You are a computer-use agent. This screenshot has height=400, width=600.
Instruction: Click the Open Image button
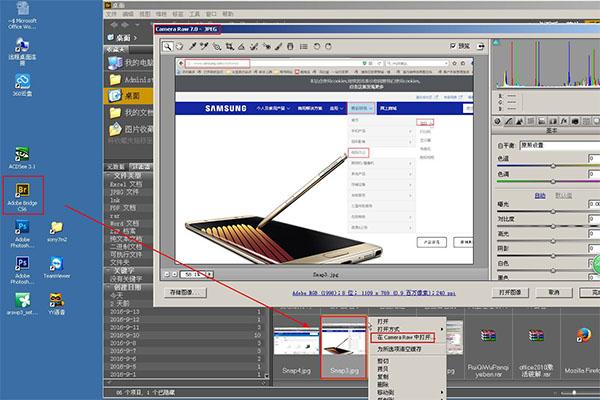510,292
